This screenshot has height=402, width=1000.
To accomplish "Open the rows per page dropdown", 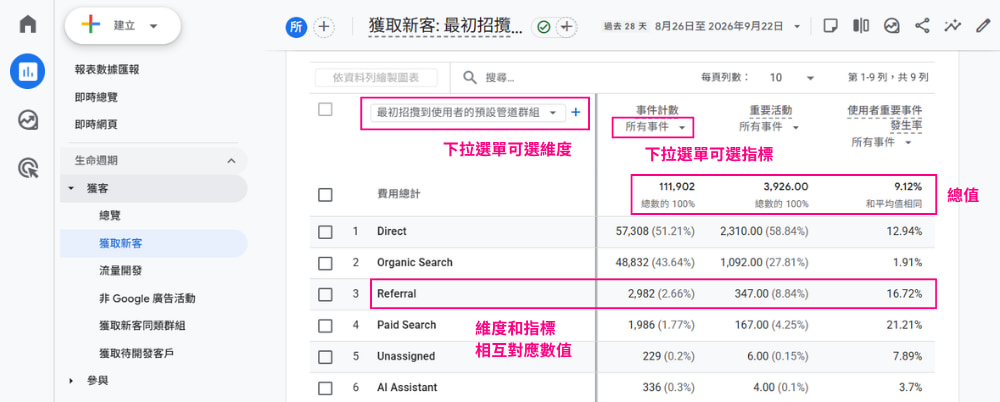I will click(791, 78).
